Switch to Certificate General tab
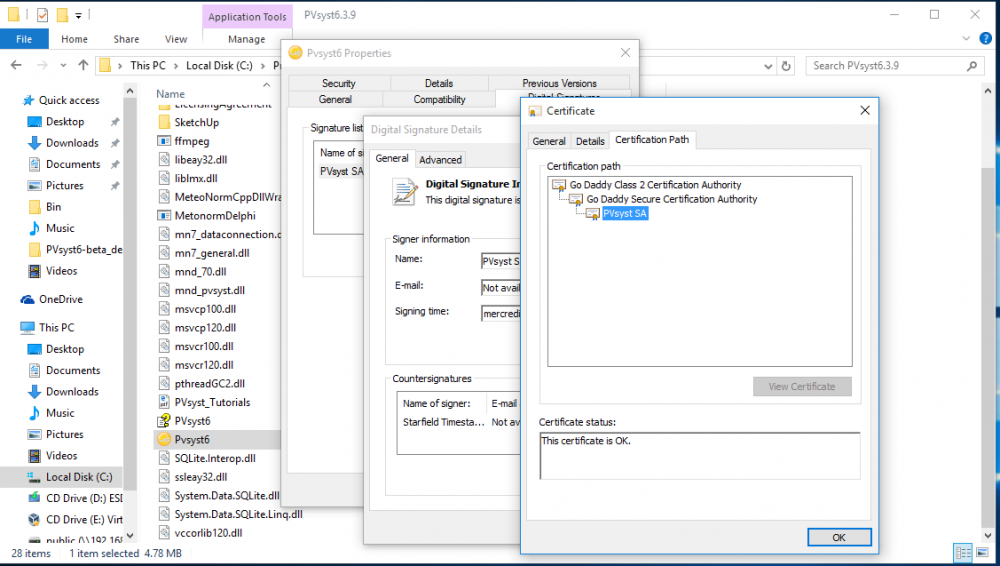 click(548, 141)
